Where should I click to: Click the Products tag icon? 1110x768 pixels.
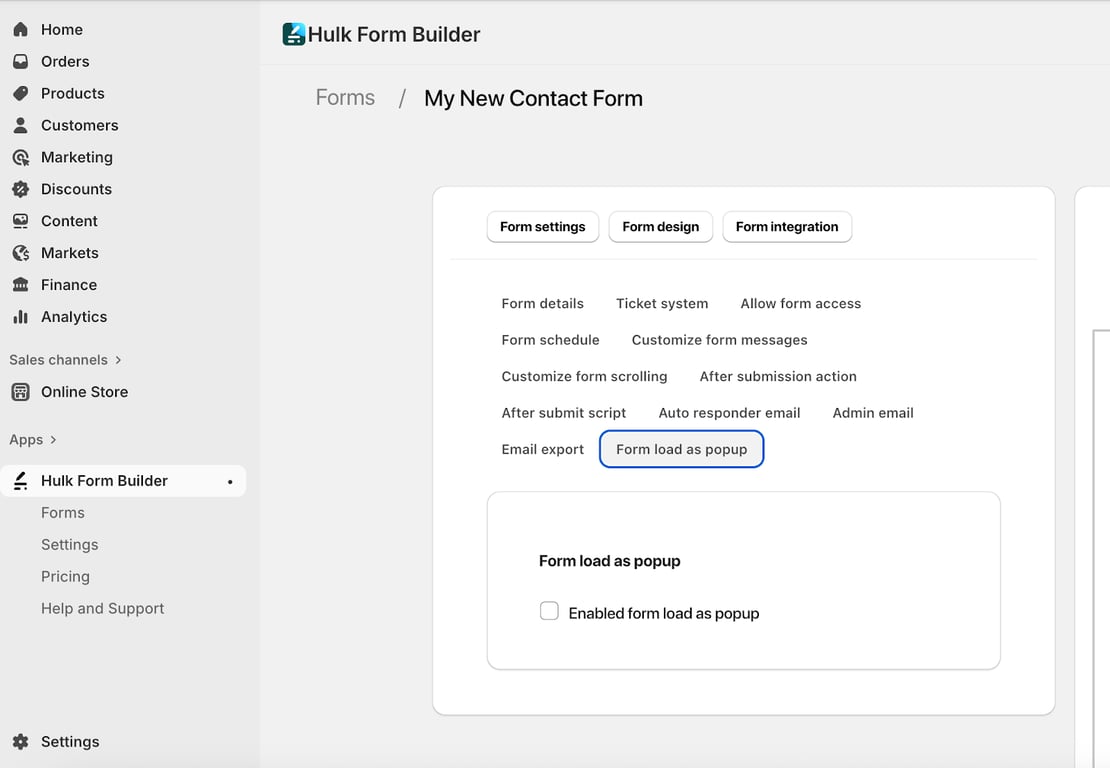pyautogui.click(x=20, y=94)
